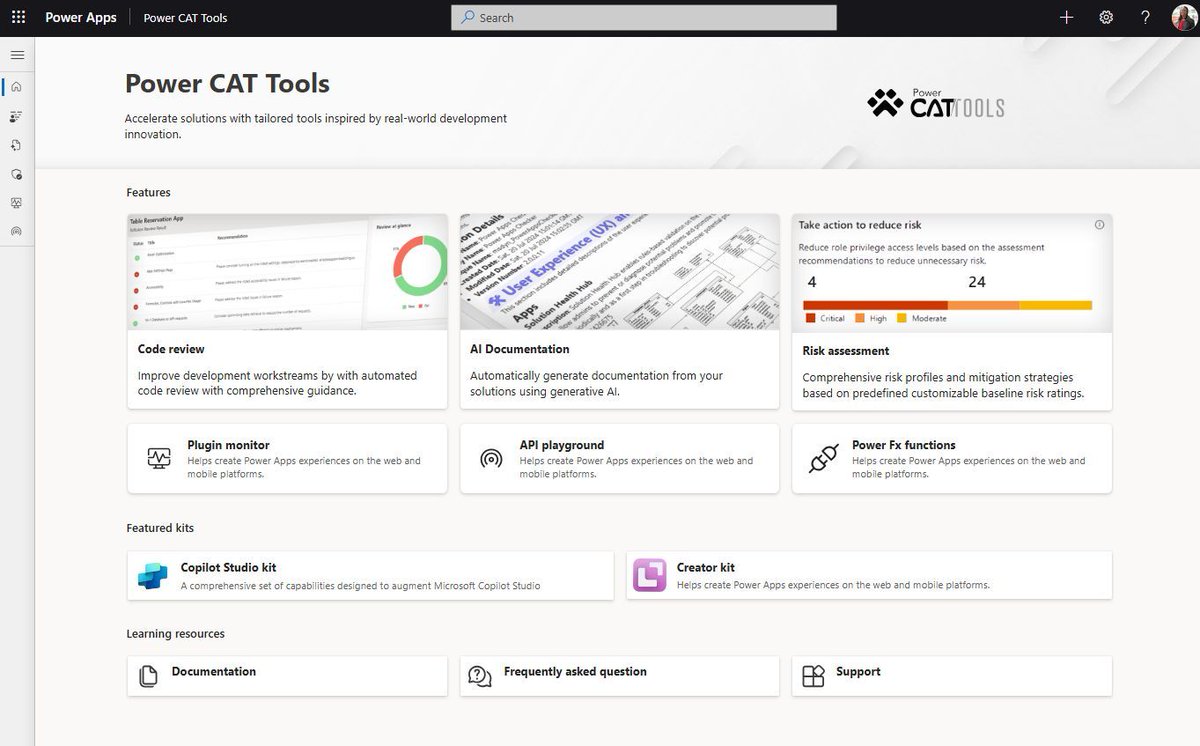
Task: Open the Microsoft app launcher waffle icon
Action: [17, 17]
